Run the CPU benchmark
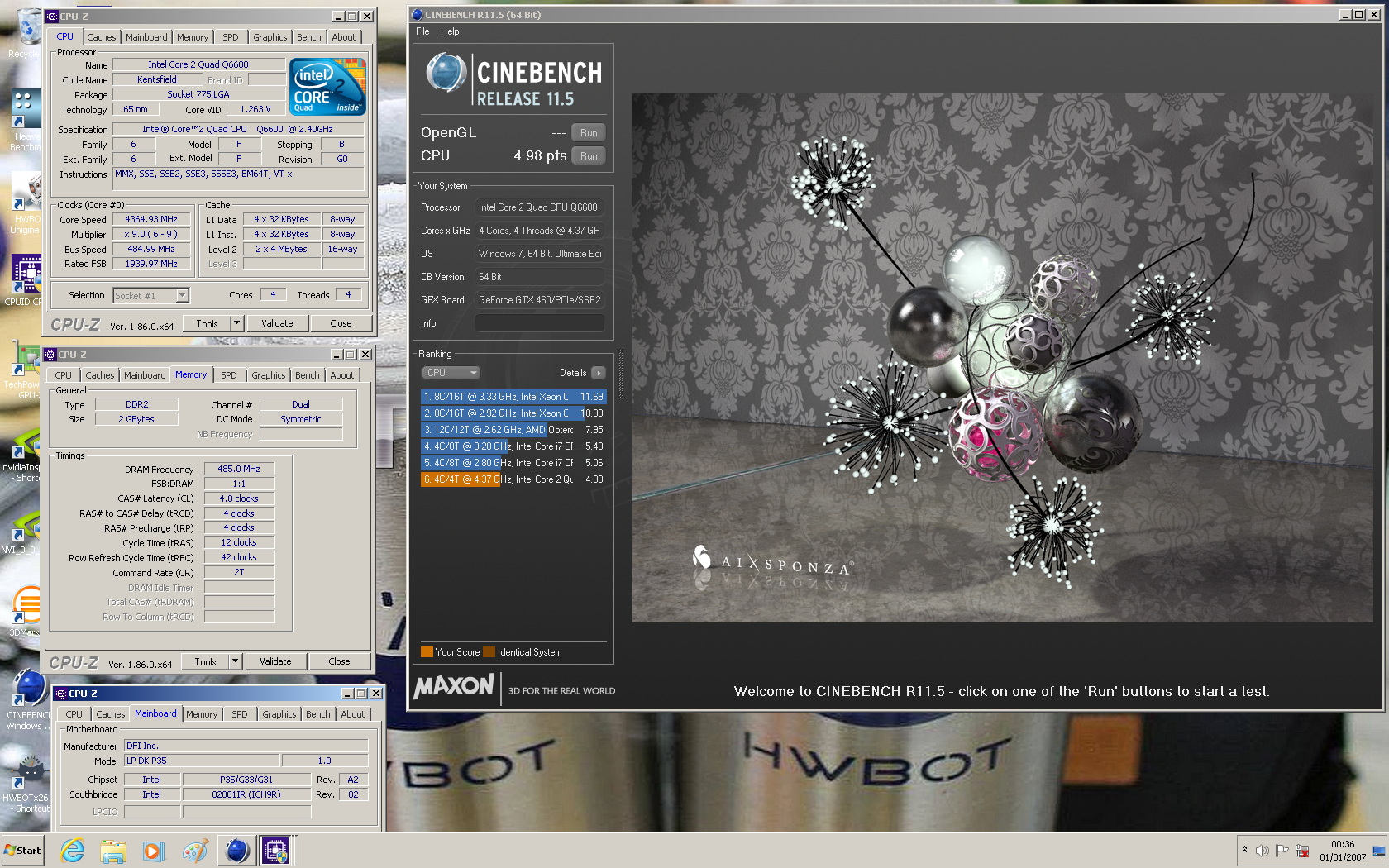1389x868 pixels. click(589, 156)
